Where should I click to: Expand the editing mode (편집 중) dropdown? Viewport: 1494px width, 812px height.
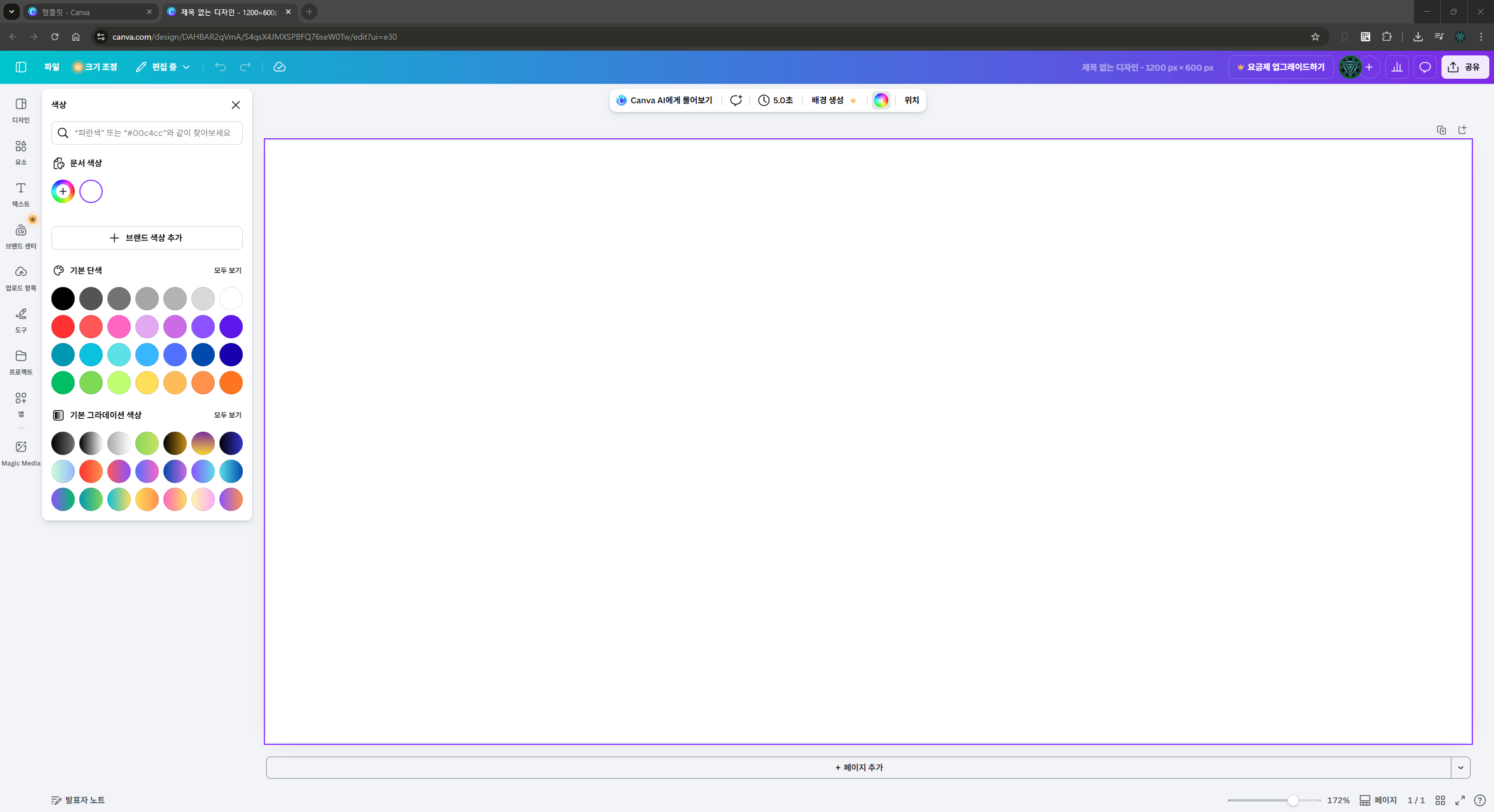coord(163,67)
